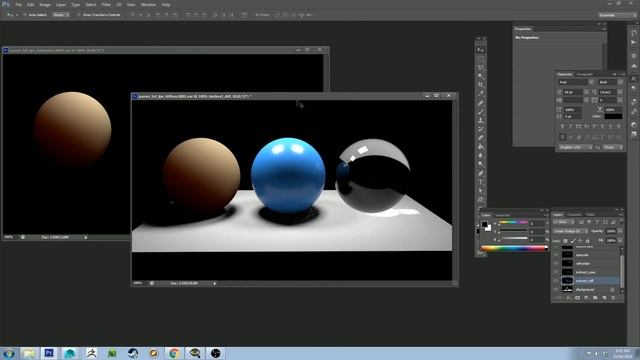Open the Linear Dodge blend mode dropdown
Image resolution: width=640 pixels, height=360 pixels.
570,231
